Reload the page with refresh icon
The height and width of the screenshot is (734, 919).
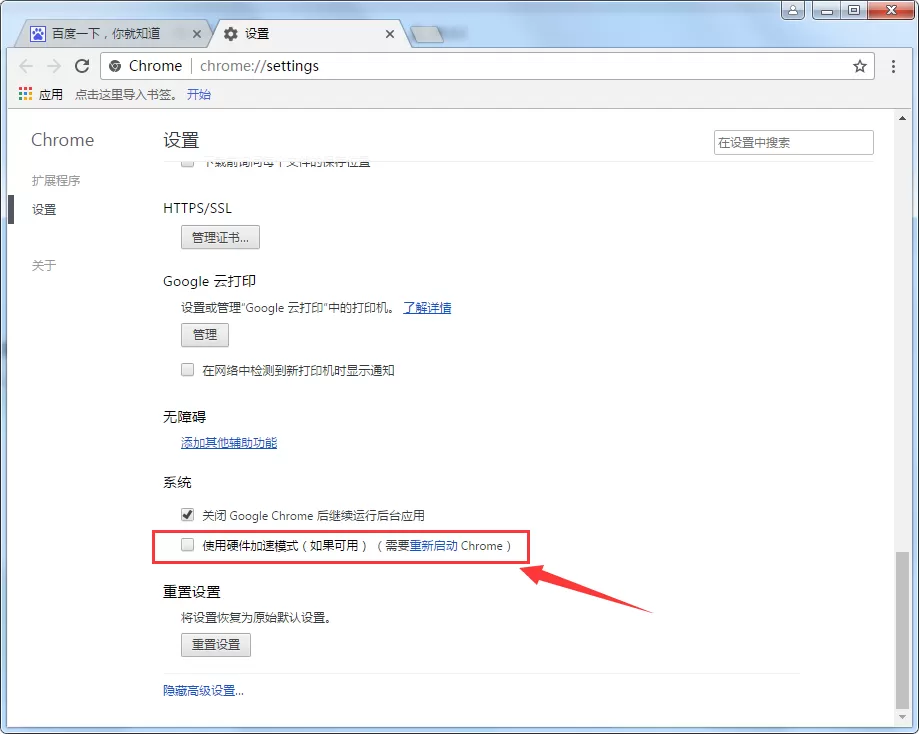pyautogui.click(x=82, y=66)
